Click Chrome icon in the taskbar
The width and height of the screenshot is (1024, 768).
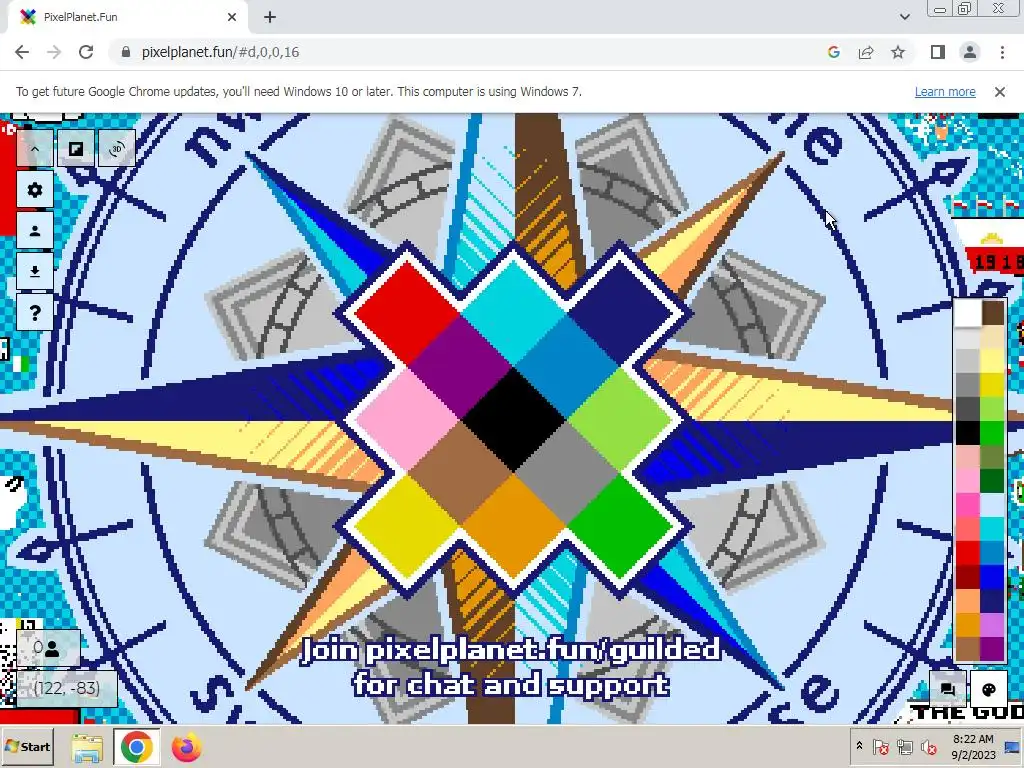[x=136, y=747]
